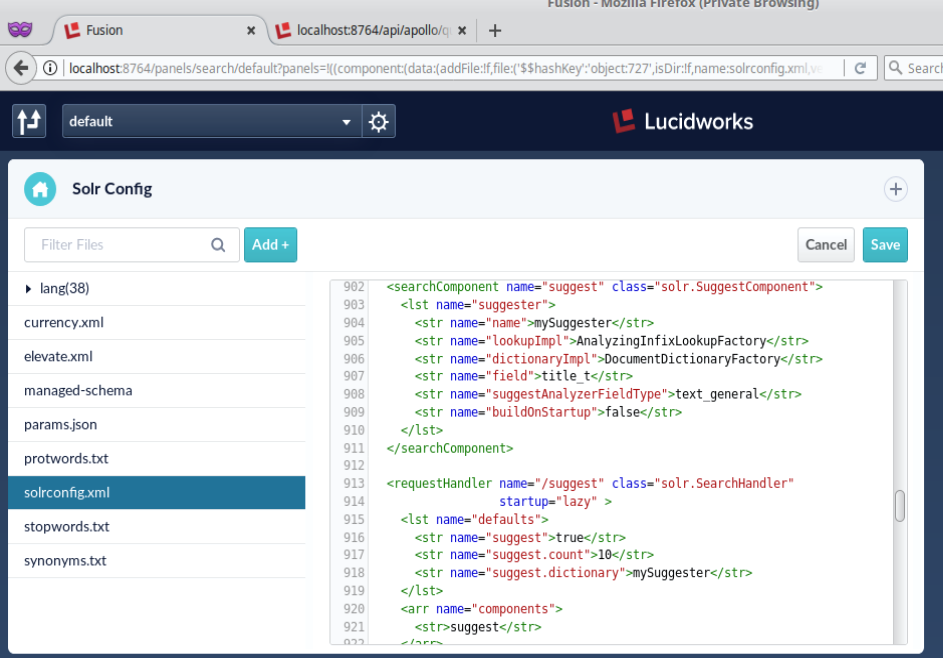Open stopwords.txt file

(x=156, y=527)
